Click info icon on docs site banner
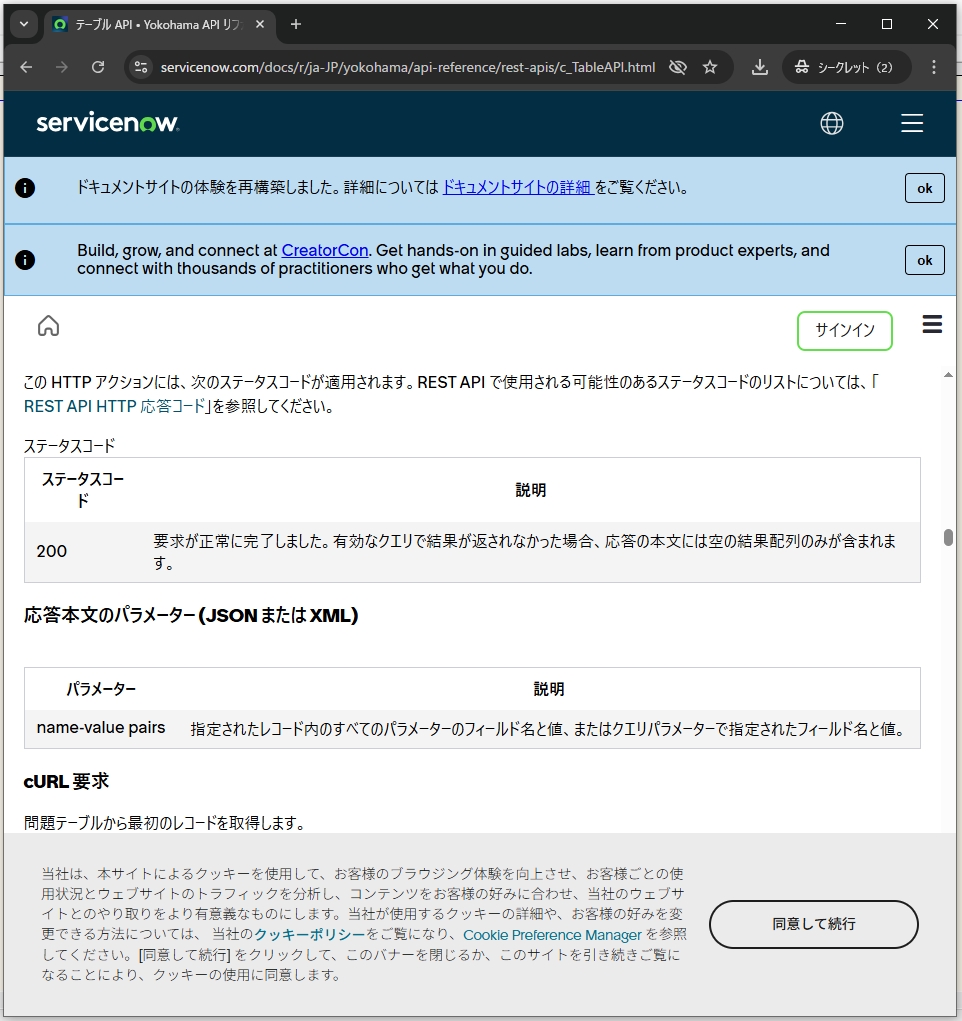The width and height of the screenshot is (962, 1021). 25,188
